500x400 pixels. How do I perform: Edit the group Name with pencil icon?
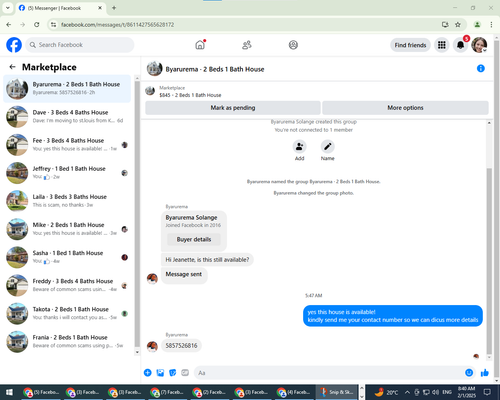point(327,147)
